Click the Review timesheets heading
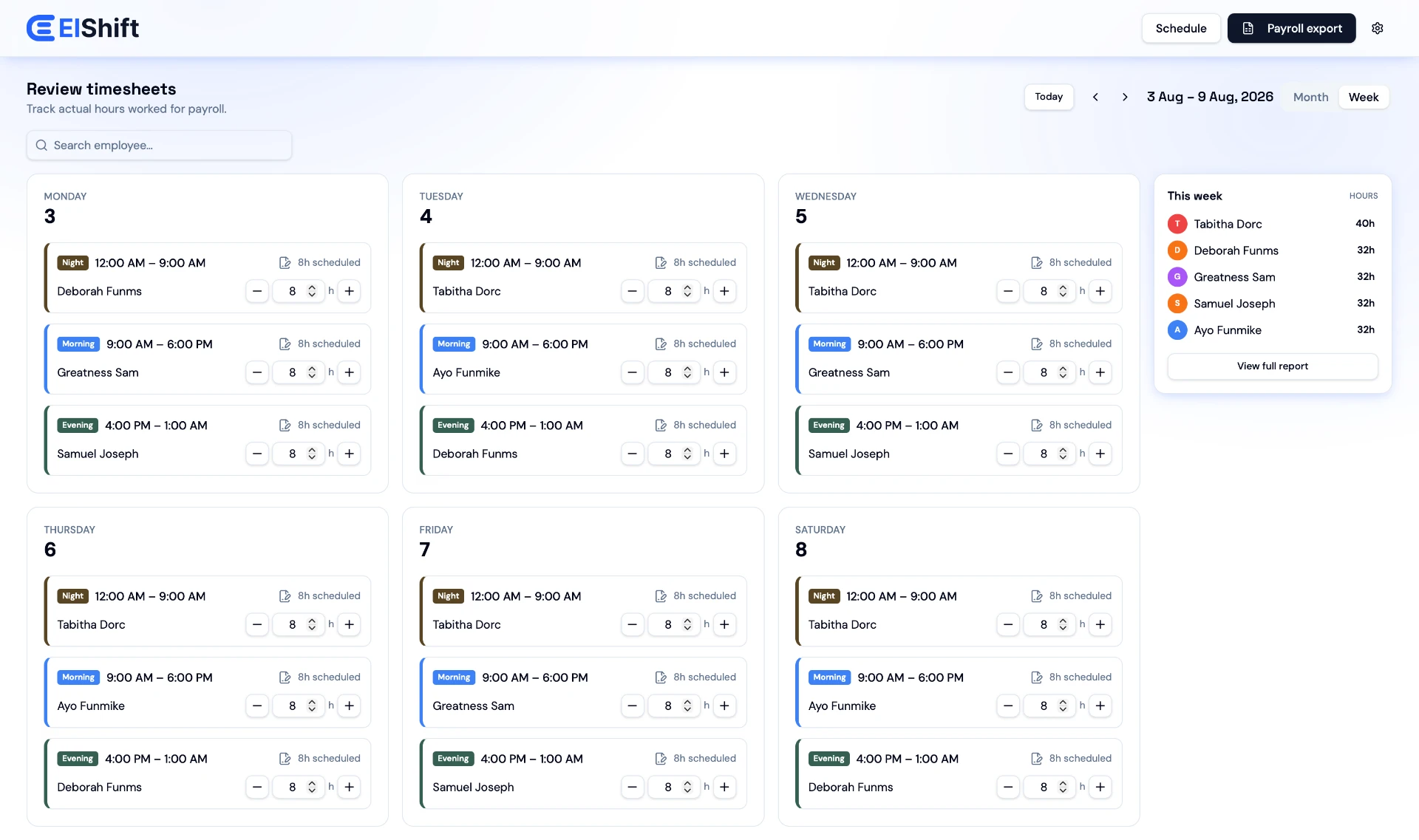Image resolution: width=1419 pixels, height=840 pixels. [101, 89]
